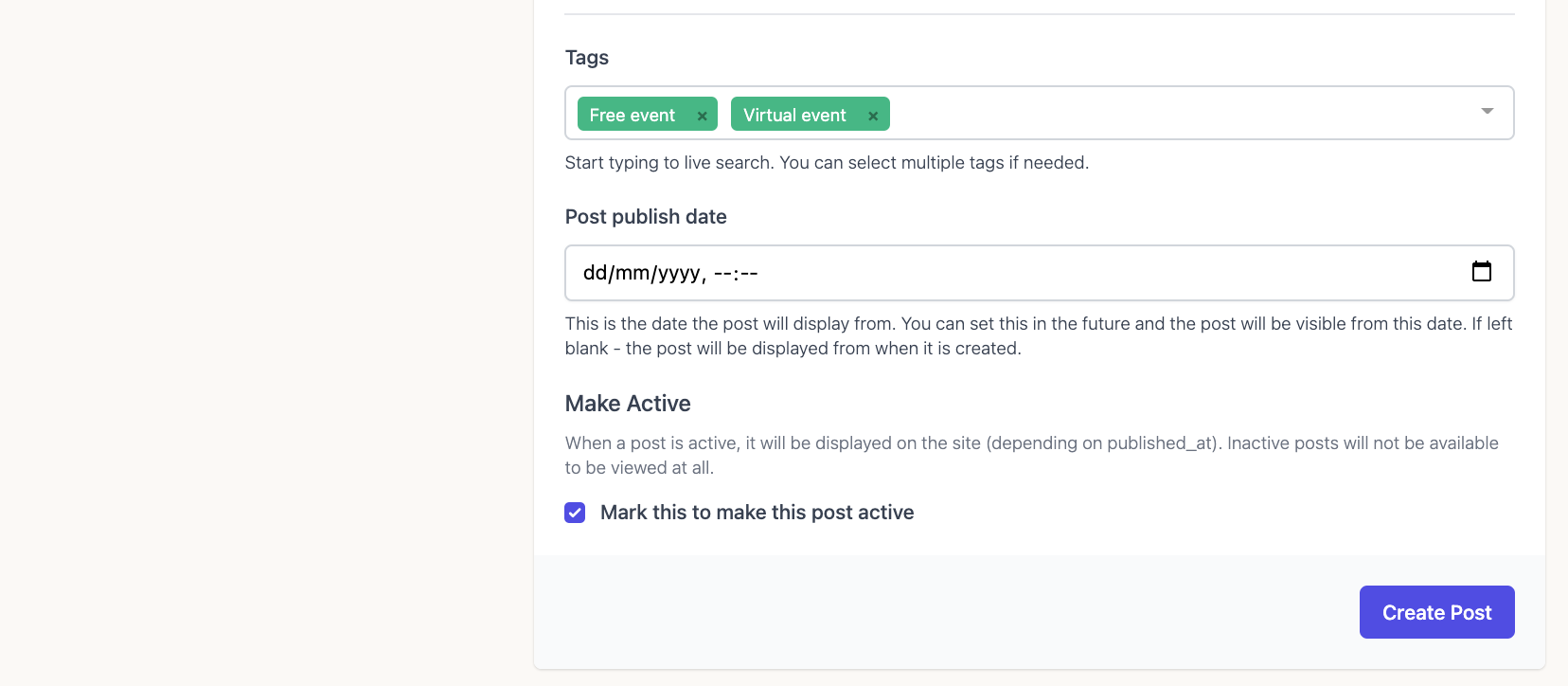Click the 'Mark this to make this post active' label
The width and height of the screenshot is (1568, 686).
click(757, 513)
